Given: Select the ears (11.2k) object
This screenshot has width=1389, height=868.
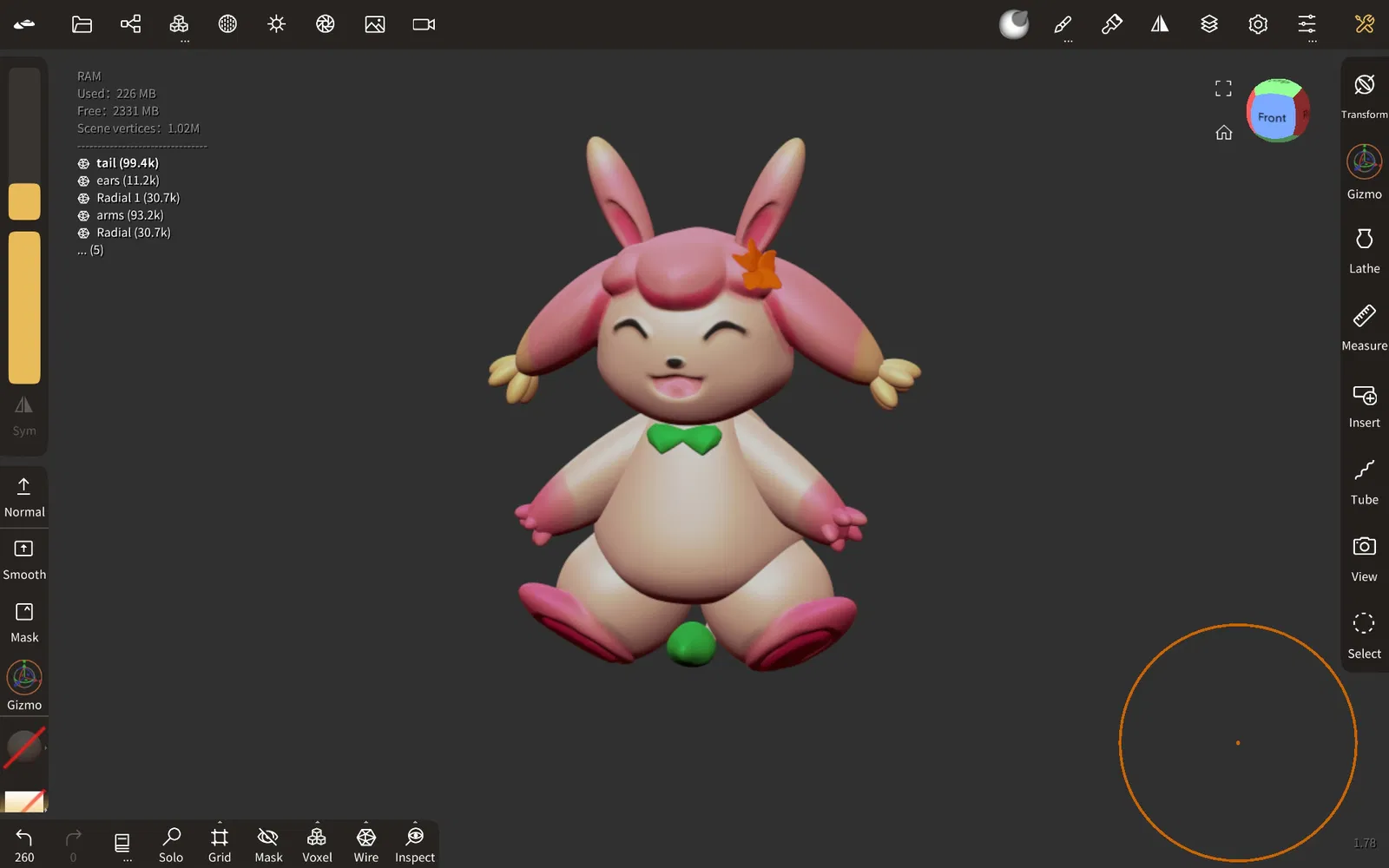Looking at the screenshot, I should point(118,181).
